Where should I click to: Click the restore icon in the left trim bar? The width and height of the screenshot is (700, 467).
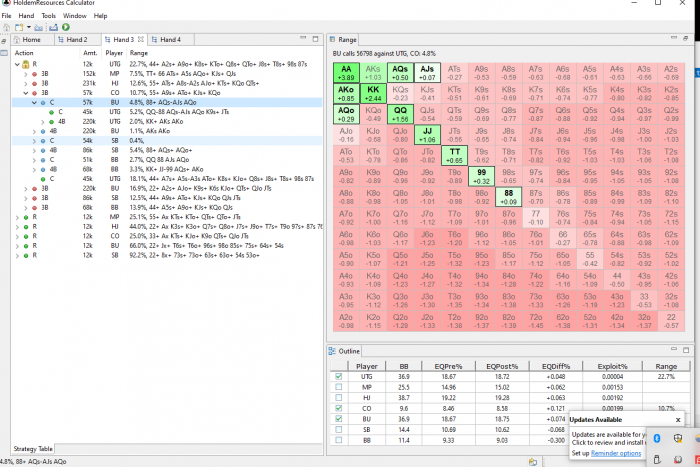pyautogui.click(x=4, y=41)
